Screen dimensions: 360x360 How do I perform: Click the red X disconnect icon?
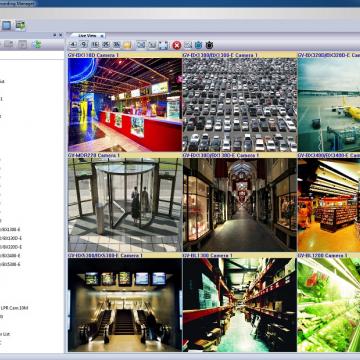177,45
